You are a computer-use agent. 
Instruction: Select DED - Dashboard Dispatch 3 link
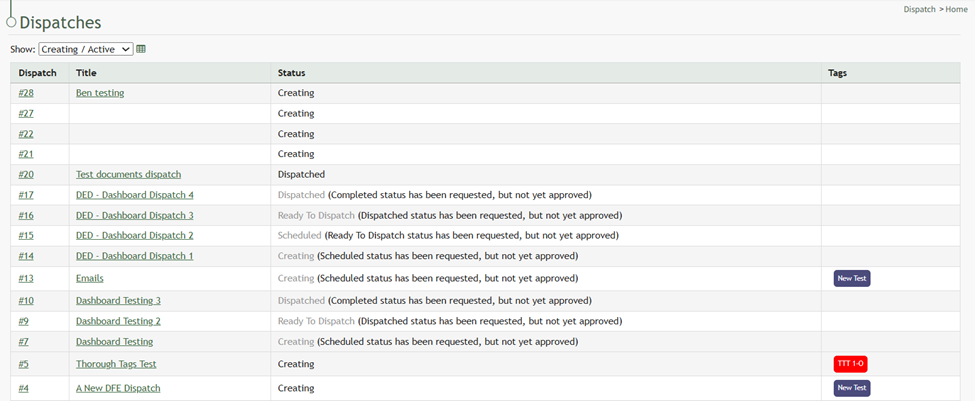click(134, 215)
